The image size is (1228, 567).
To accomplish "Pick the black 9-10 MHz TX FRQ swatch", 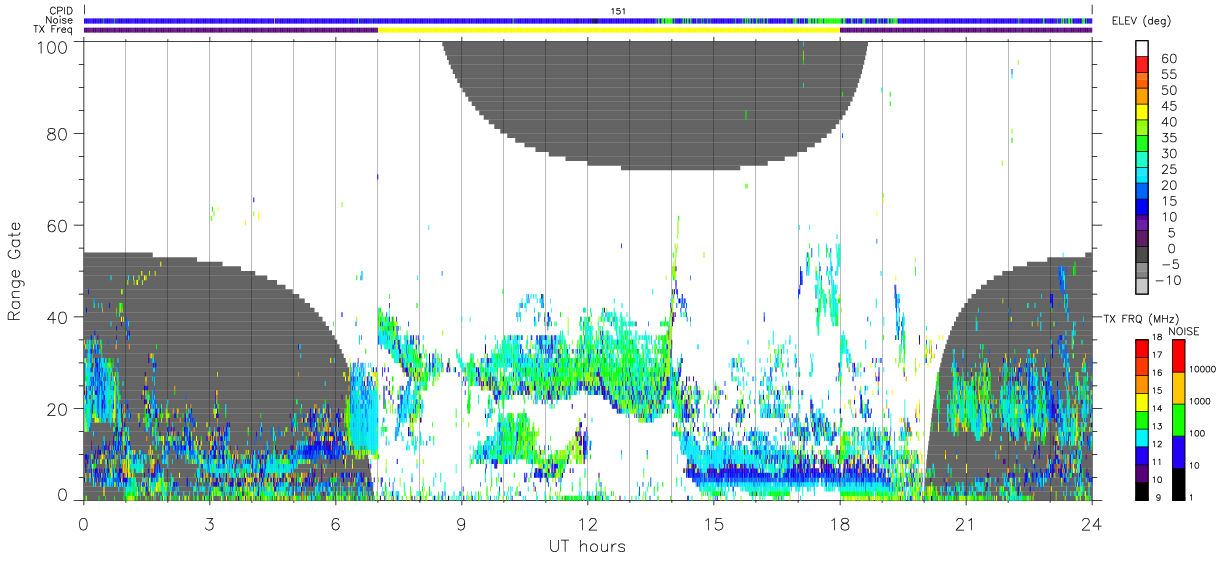I will tap(1143, 490).
